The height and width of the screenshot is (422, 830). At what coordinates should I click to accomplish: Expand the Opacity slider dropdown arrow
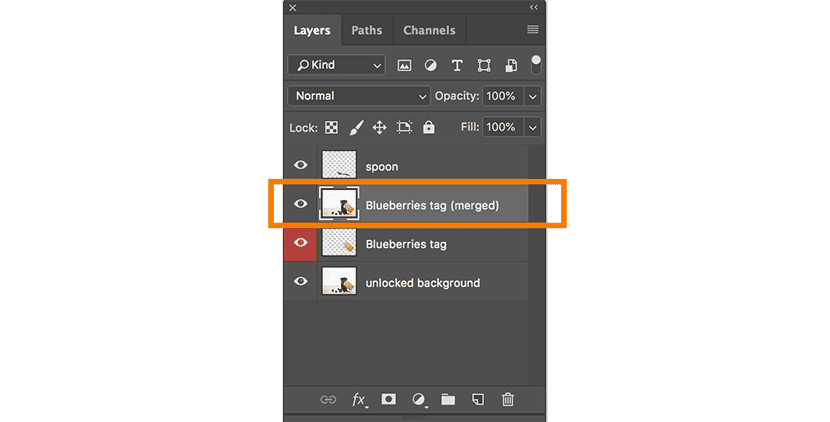(532, 96)
